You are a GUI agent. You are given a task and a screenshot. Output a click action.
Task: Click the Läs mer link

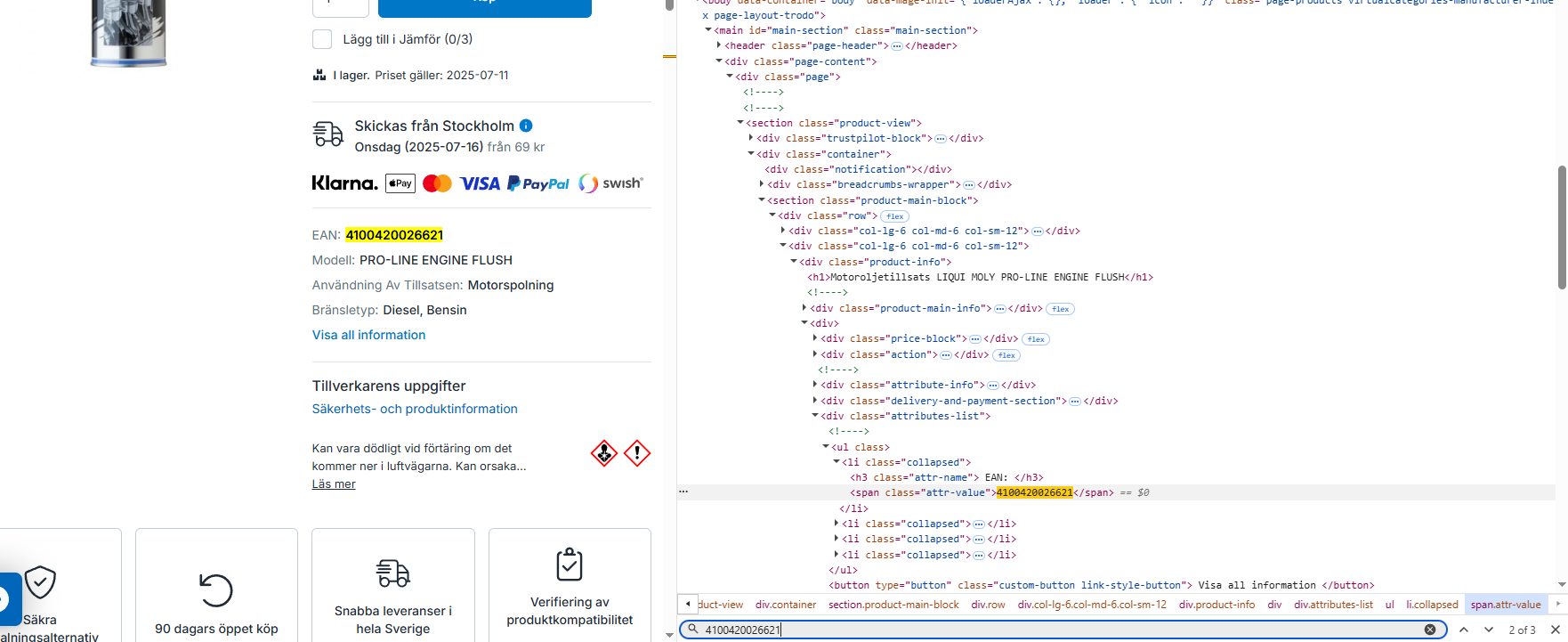[x=334, y=484]
